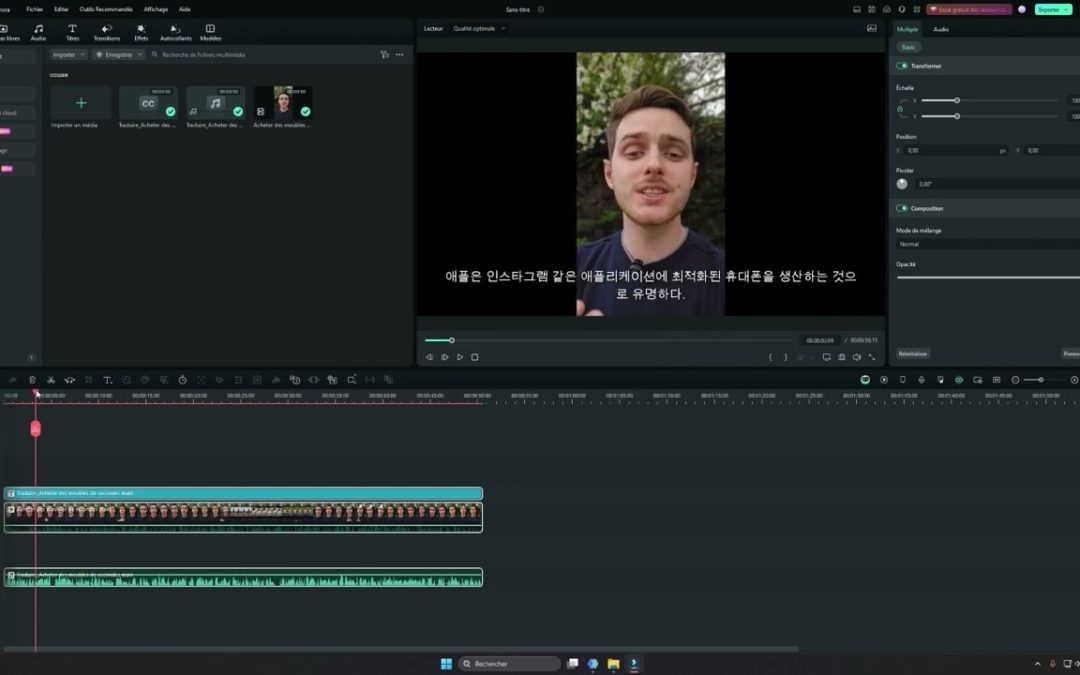The image size is (1080, 675).
Task: Click the Importer un média plus tile
Action: pyautogui.click(x=81, y=103)
